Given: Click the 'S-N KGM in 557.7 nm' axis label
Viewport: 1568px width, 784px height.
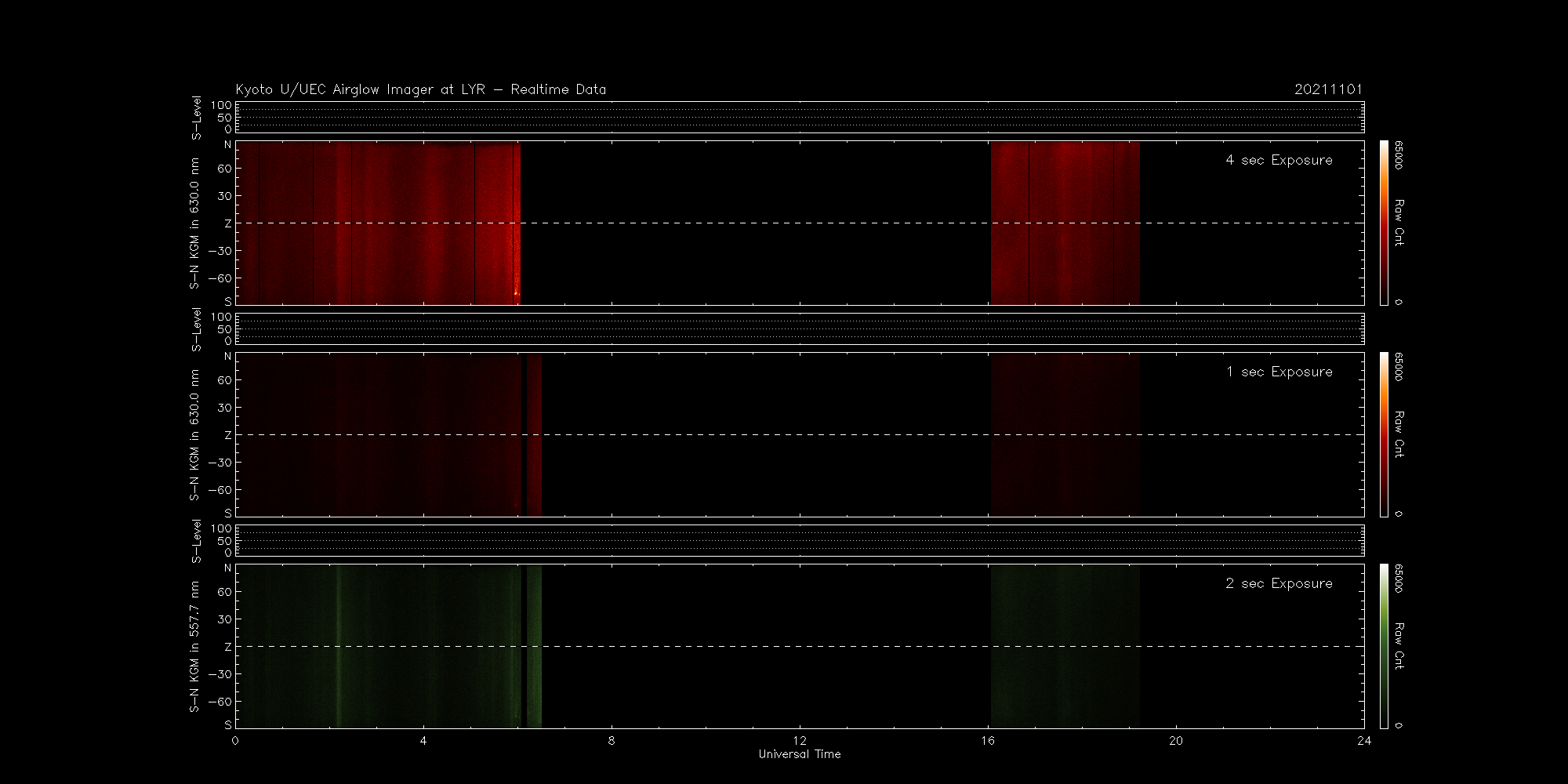Looking at the screenshot, I should 194,647.
